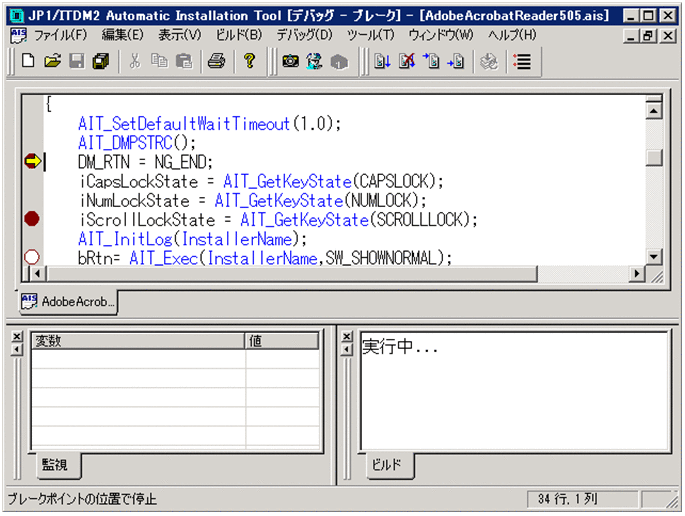Close the output panel with its X

tap(347, 336)
